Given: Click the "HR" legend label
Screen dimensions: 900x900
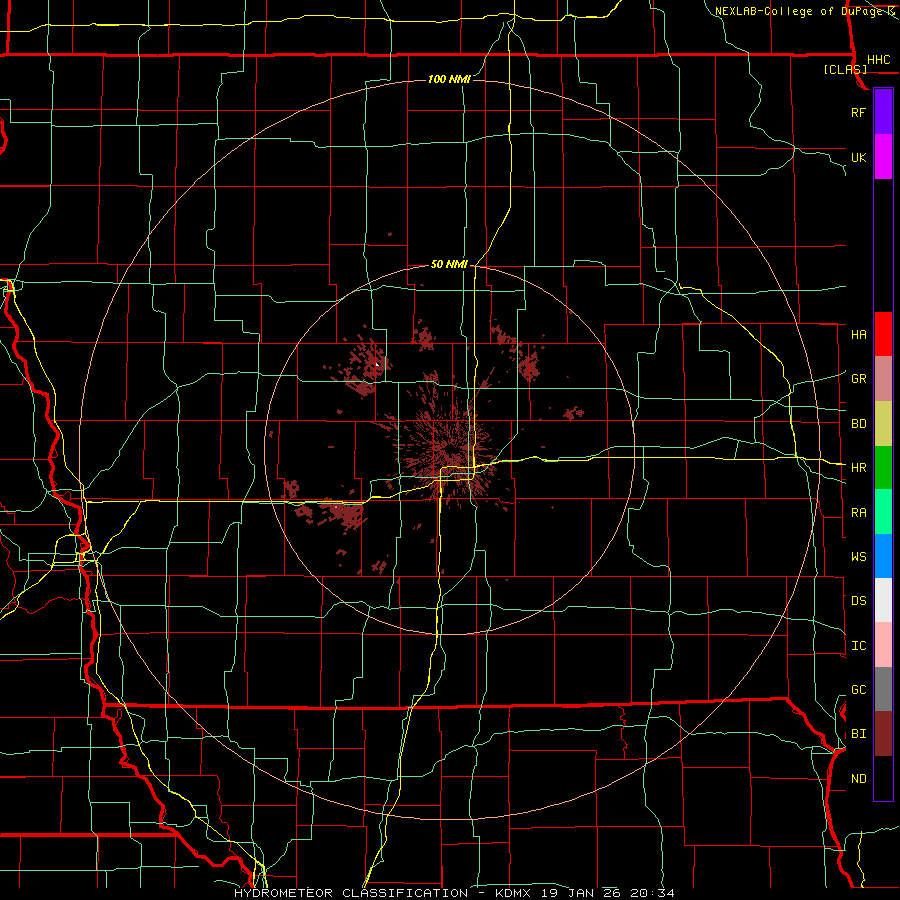Looking at the screenshot, I should tap(858, 468).
